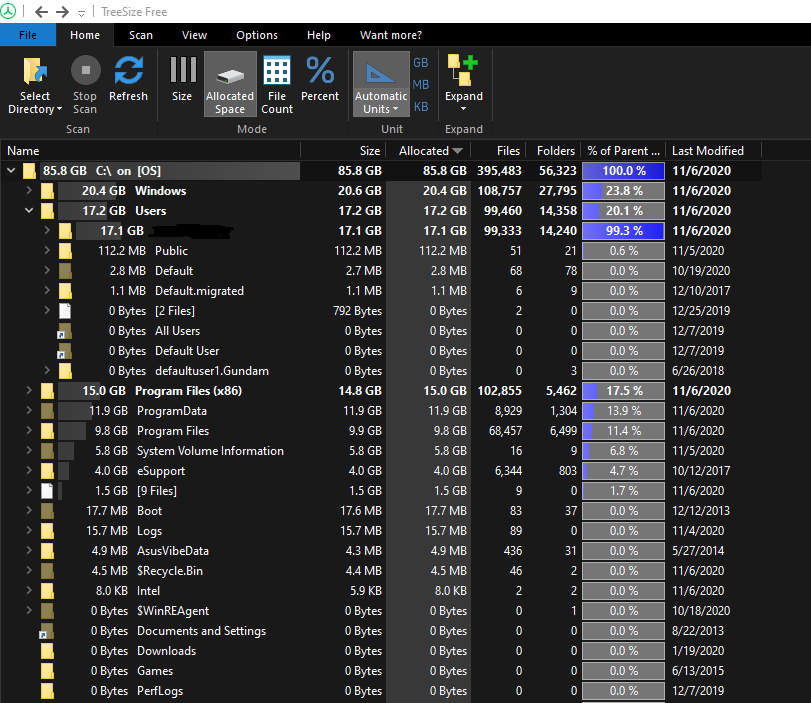Image resolution: width=811 pixels, height=703 pixels.
Task: Click the Want more? link
Action: (x=390, y=34)
